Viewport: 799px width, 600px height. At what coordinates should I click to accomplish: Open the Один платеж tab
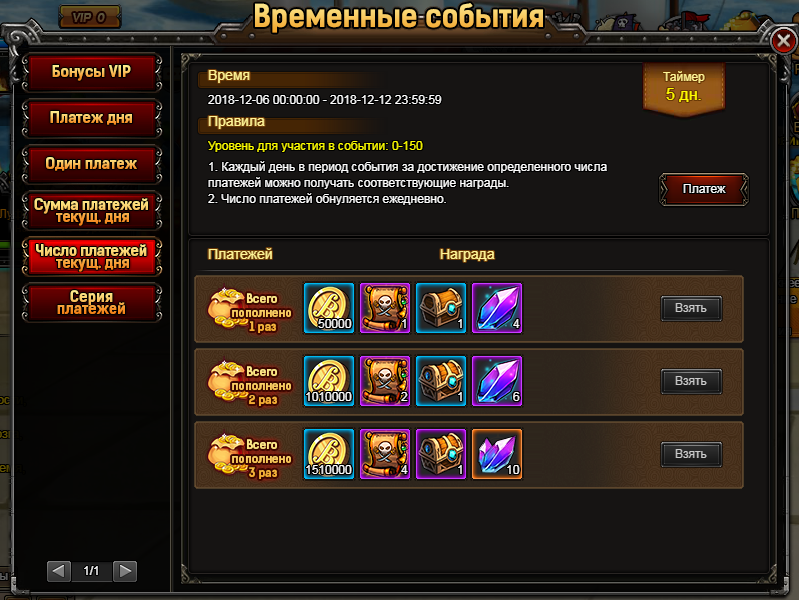(92, 164)
